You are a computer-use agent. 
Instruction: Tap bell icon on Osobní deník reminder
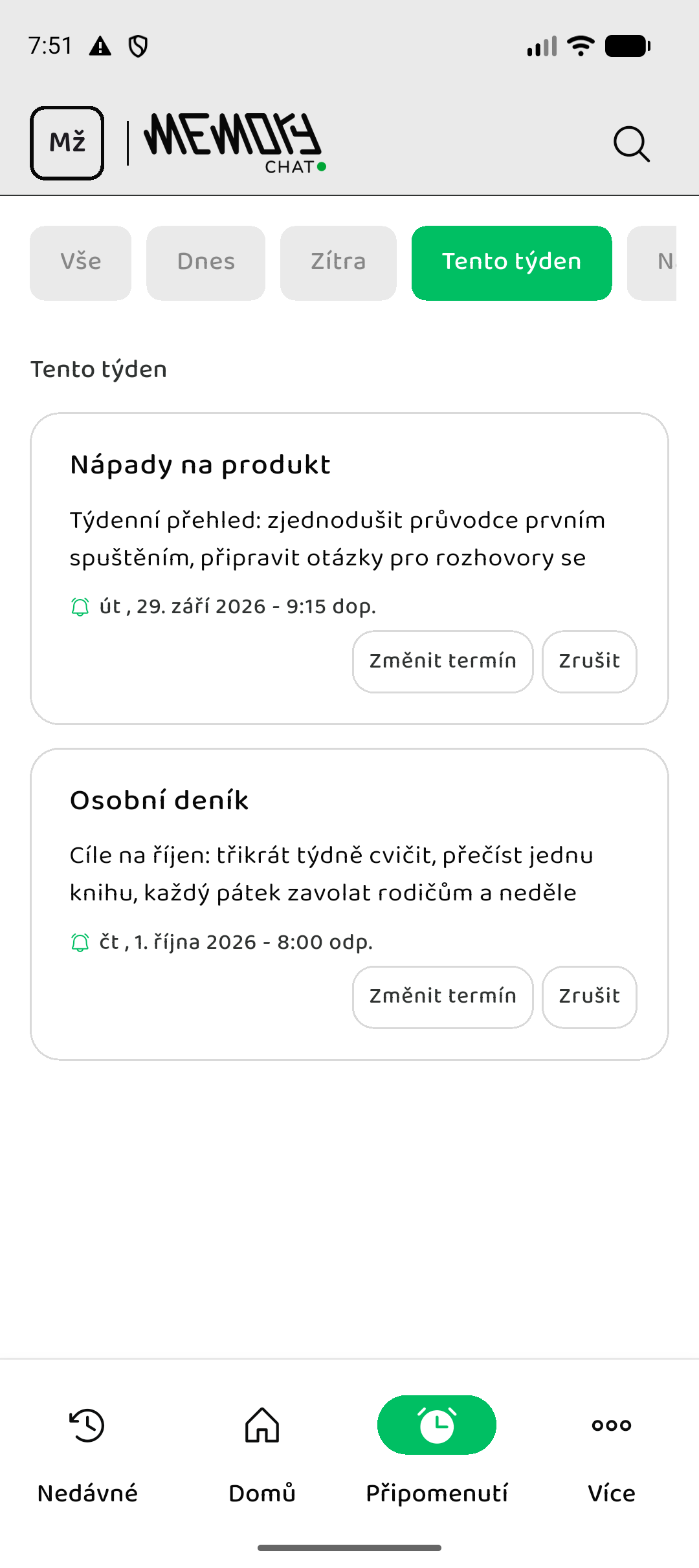pyautogui.click(x=80, y=942)
